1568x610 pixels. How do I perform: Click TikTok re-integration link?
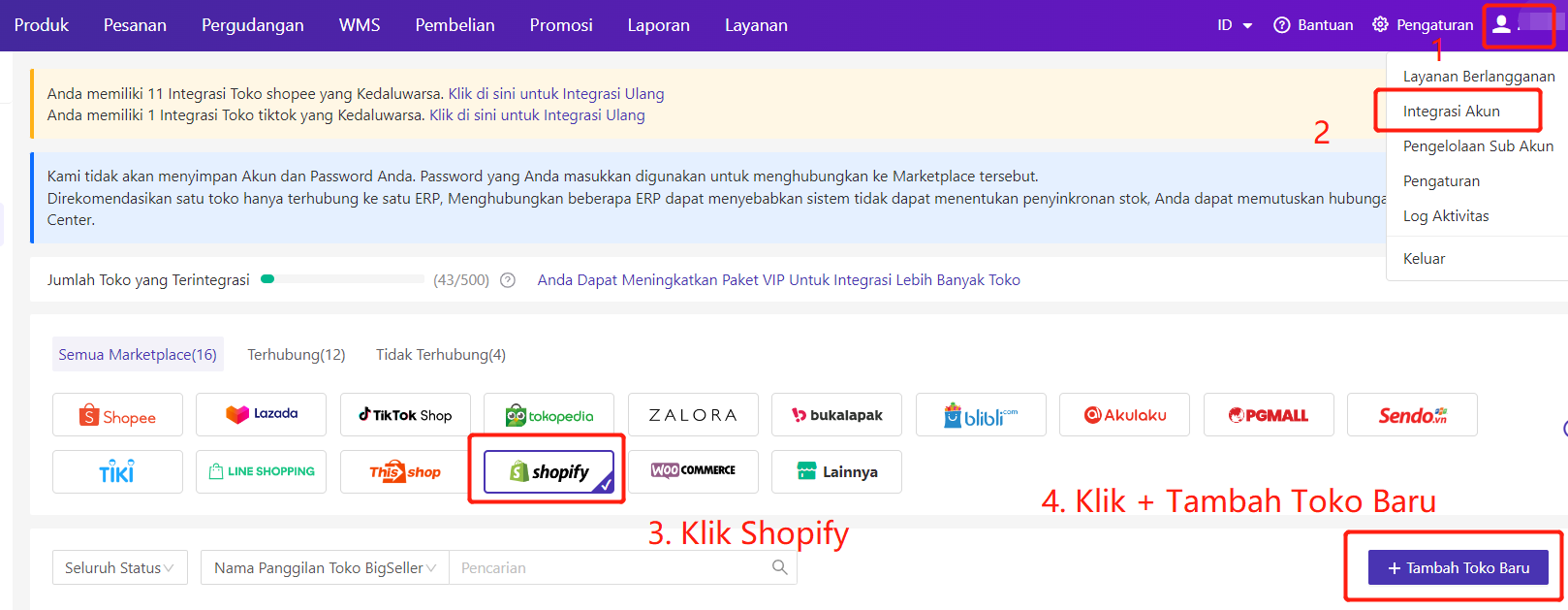(x=537, y=115)
